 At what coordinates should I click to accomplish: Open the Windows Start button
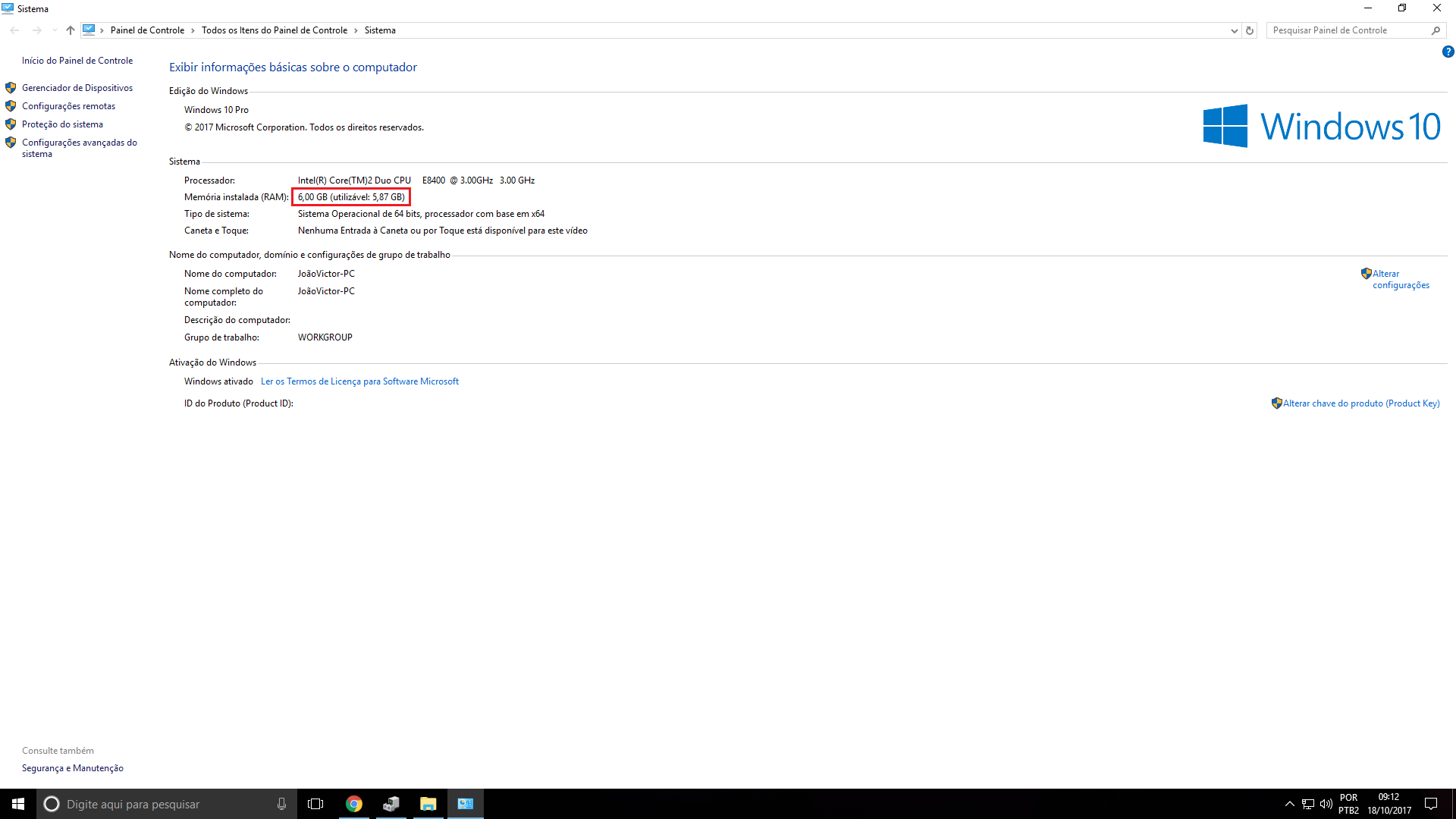[x=18, y=804]
